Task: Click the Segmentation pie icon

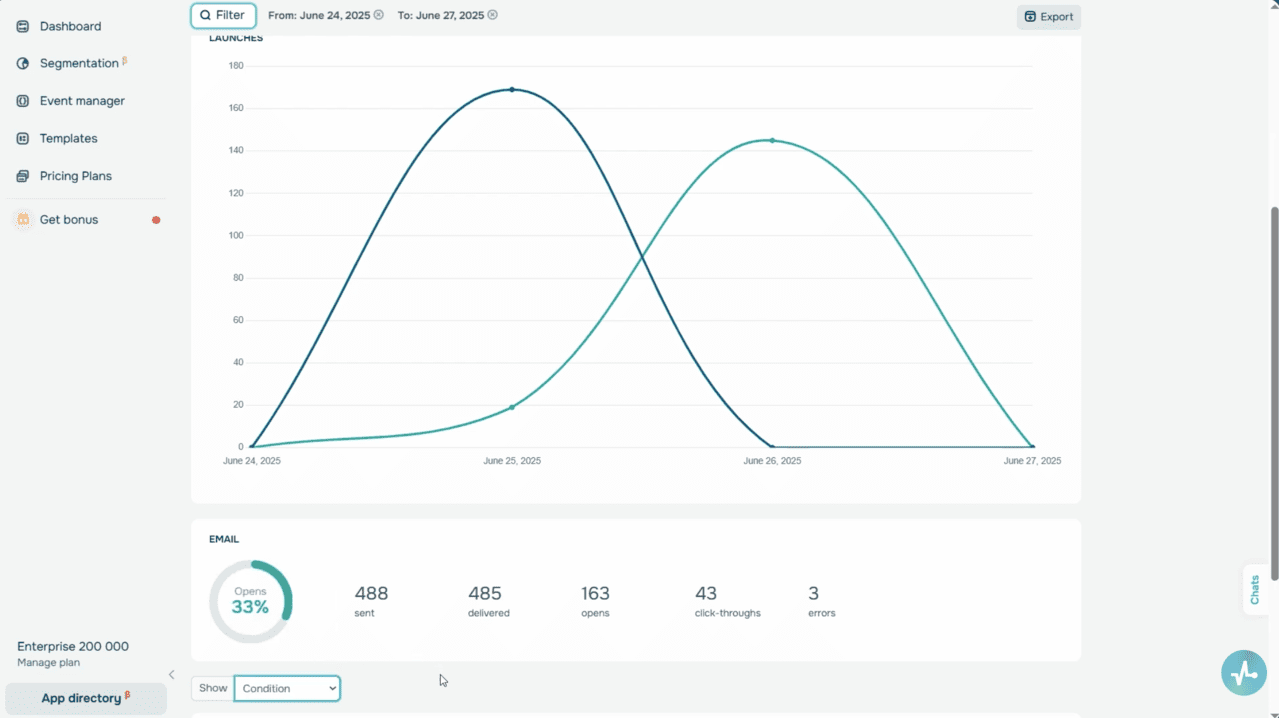Action: [23, 63]
